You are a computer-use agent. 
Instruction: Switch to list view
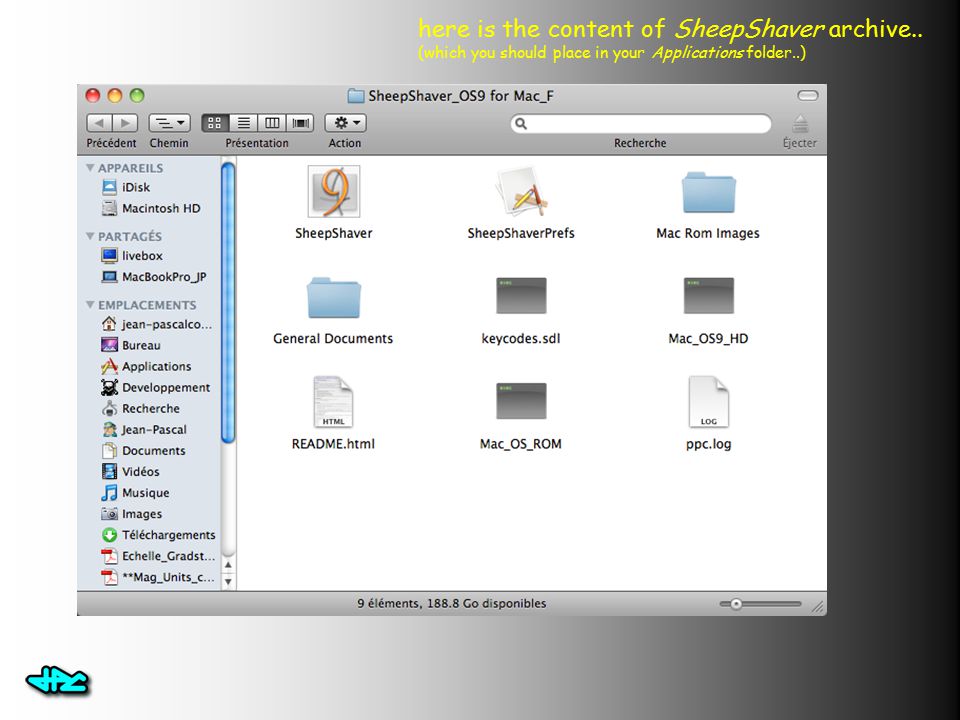click(244, 123)
